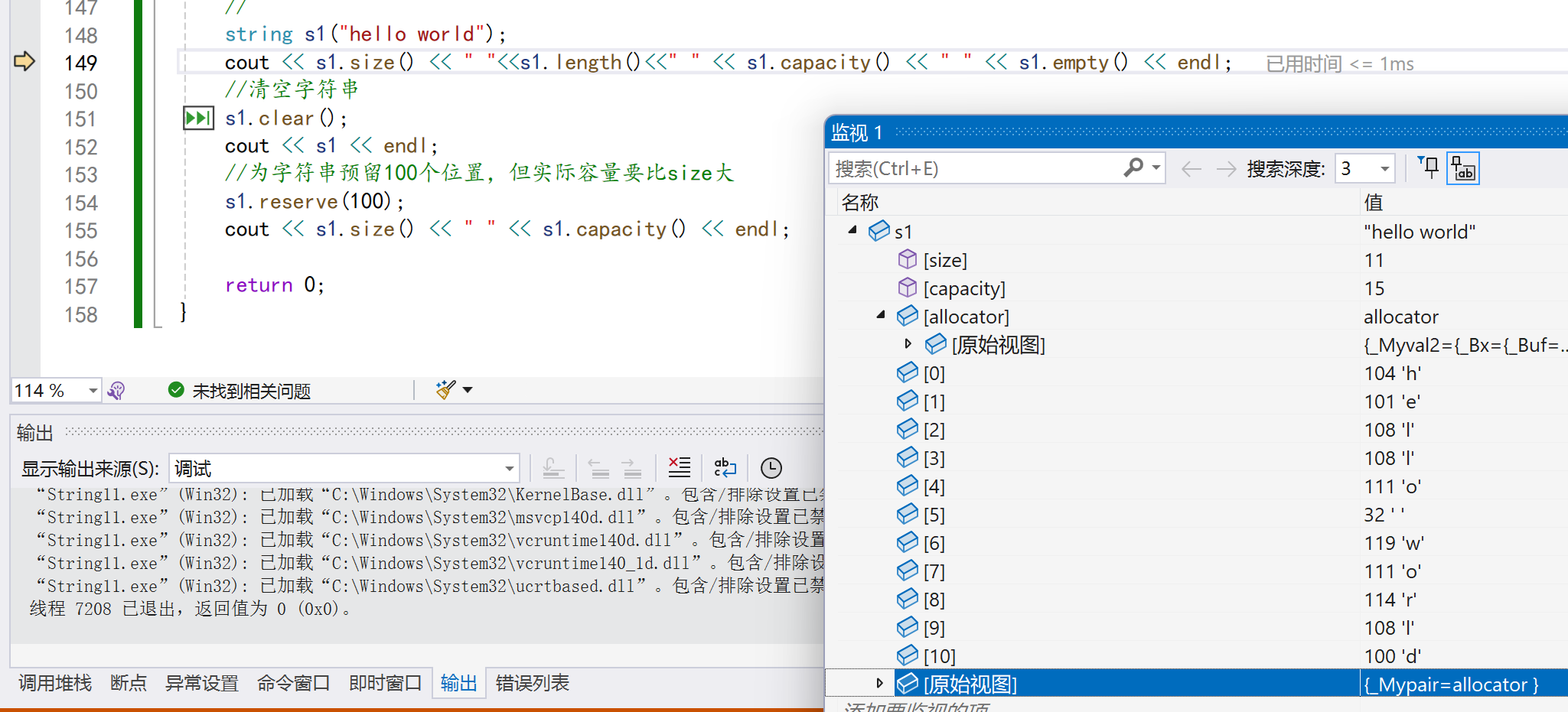Click line number 154 in the gutter
Image resolution: width=1568 pixels, height=712 pixels.
coord(81,203)
